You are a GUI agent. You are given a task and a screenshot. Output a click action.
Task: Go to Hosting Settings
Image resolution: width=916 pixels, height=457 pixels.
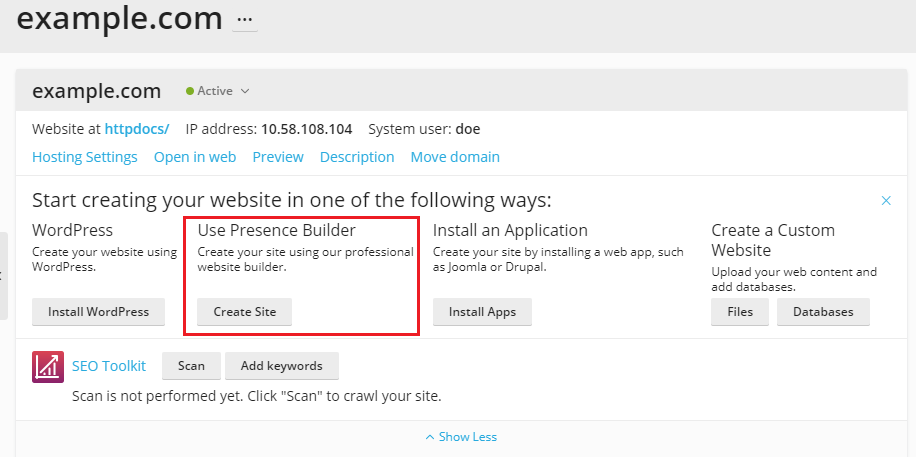point(85,157)
